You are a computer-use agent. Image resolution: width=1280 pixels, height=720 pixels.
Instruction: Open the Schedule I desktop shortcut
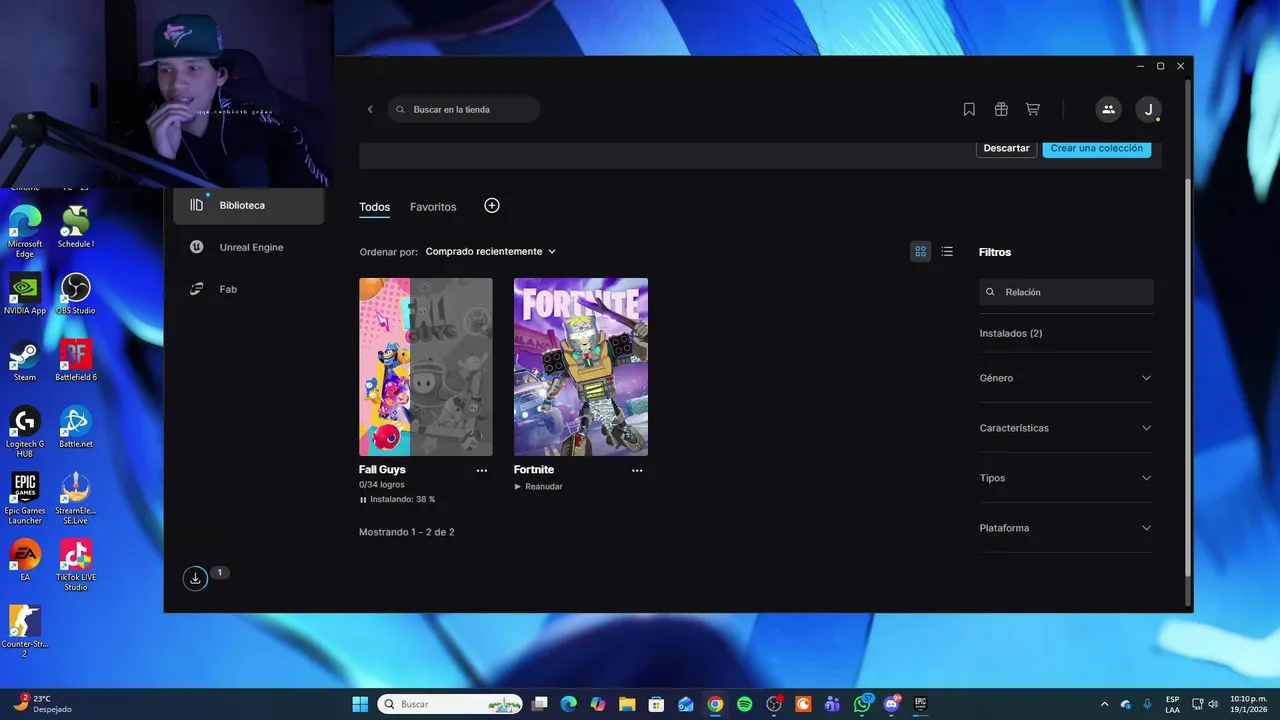[75, 227]
